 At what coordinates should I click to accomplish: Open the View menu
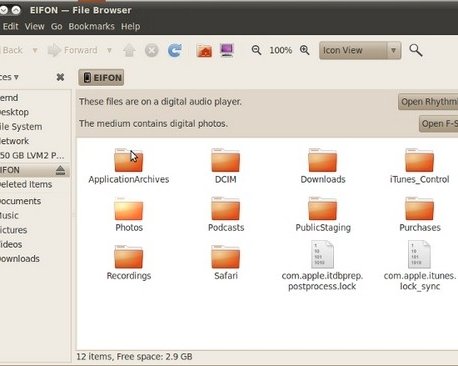point(34,26)
